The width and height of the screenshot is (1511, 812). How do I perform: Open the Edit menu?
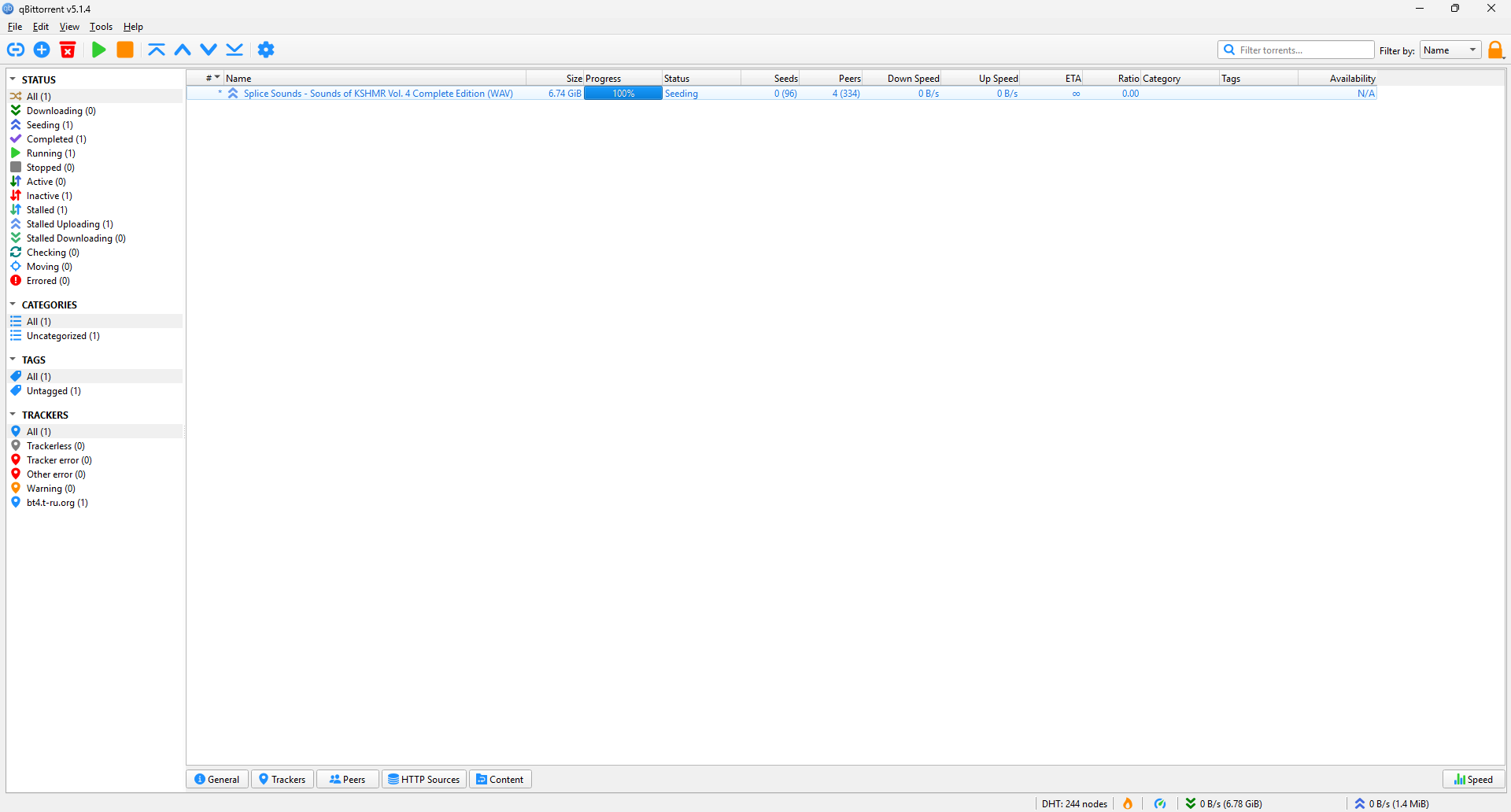(41, 27)
